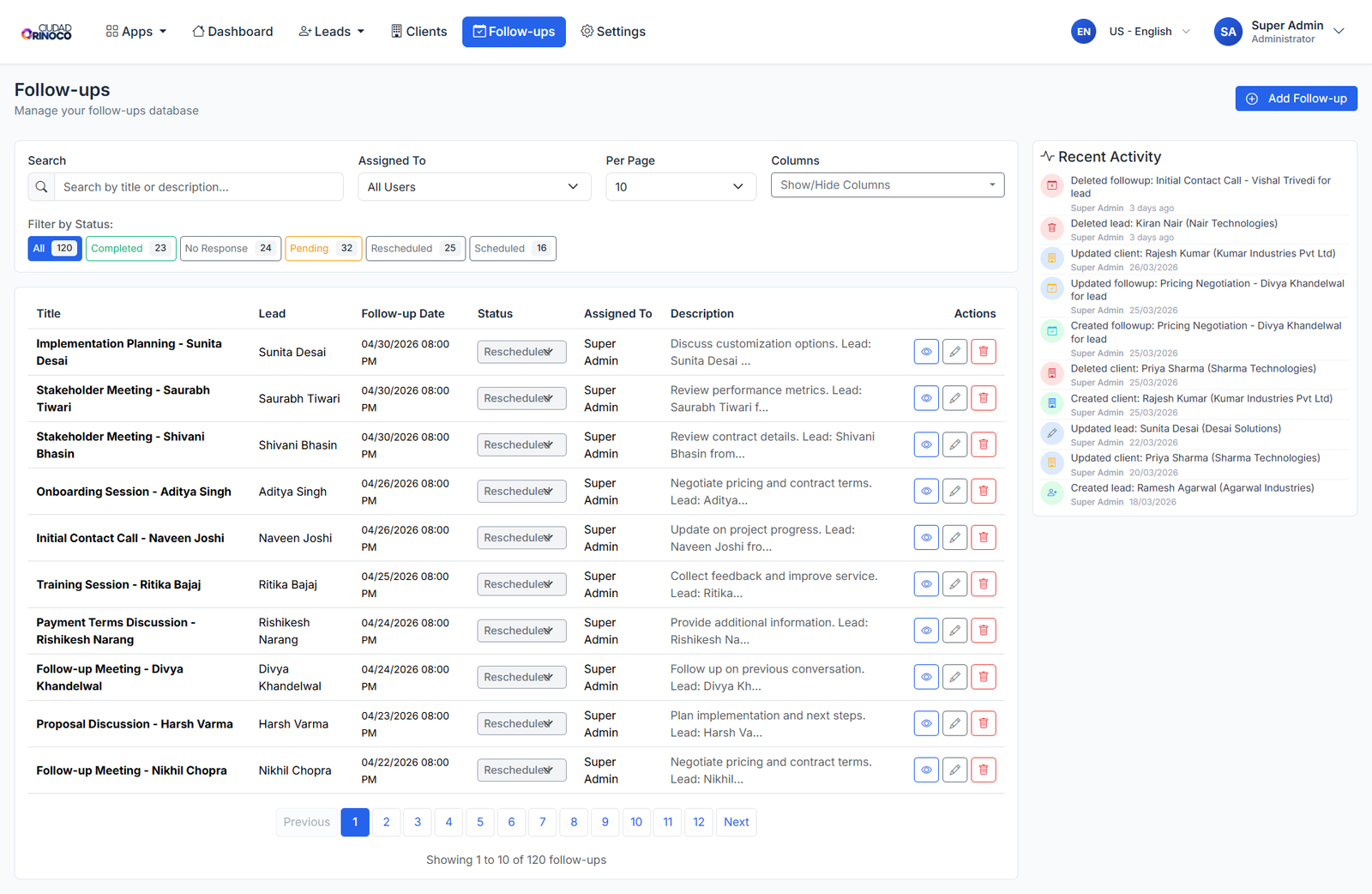Viewport: 1372px width, 894px height.
Task: Click the Add Follow-up button
Action: point(1296,99)
